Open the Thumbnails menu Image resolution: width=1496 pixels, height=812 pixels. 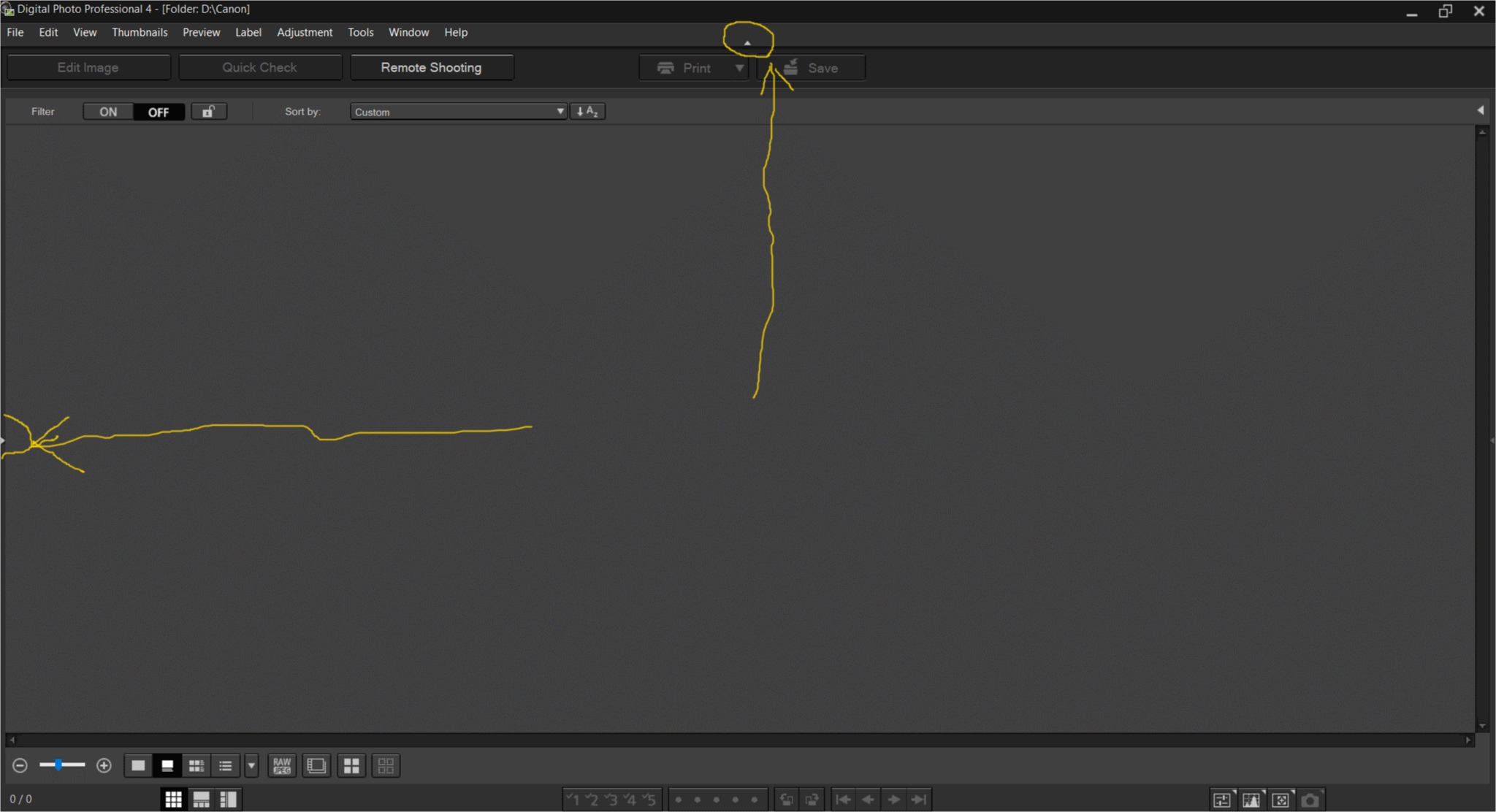[x=140, y=32]
